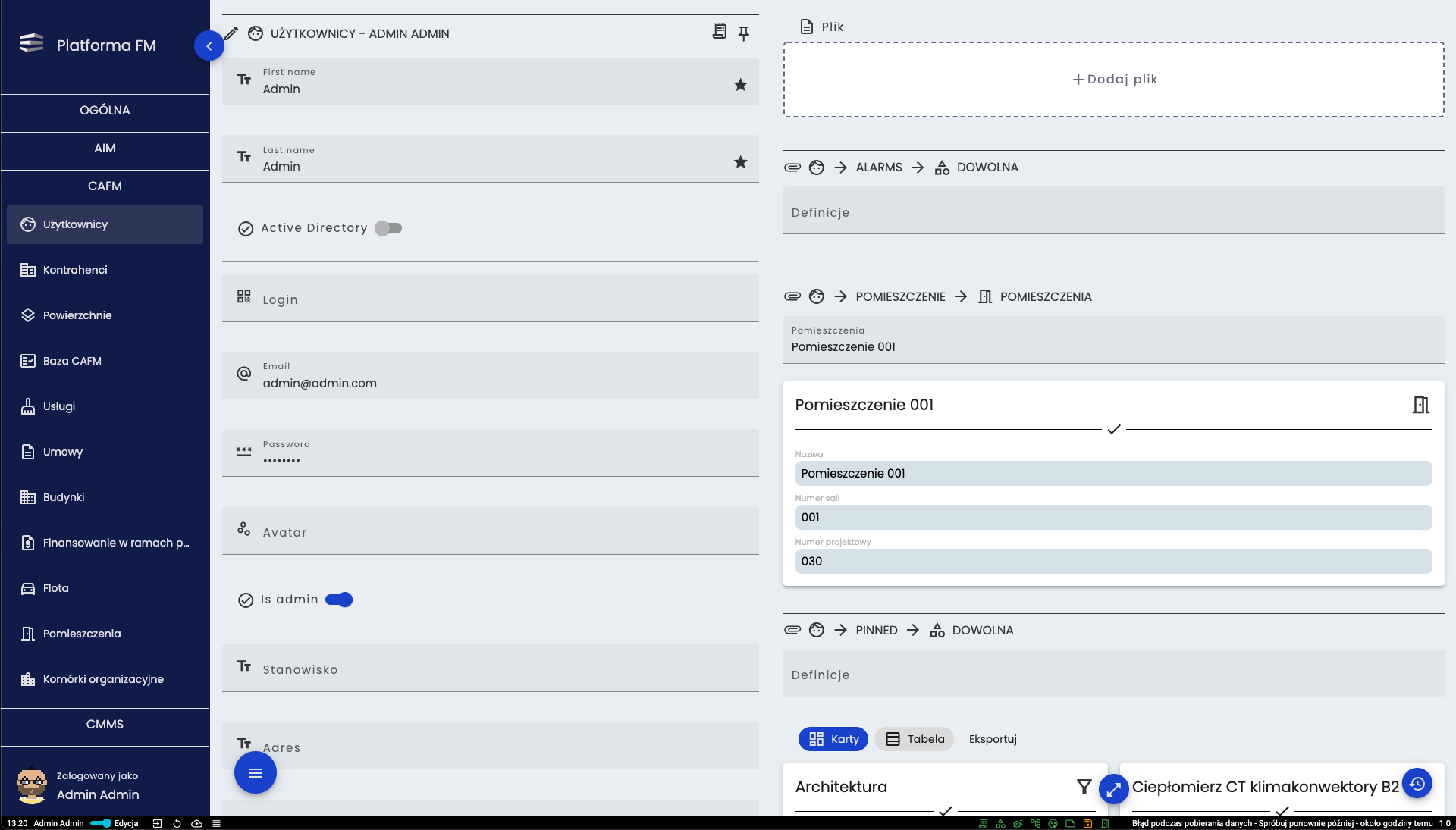Click the link icon in the POMIESZCZENIE relation header
The width and height of the screenshot is (1456, 830).
tap(792, 296)
